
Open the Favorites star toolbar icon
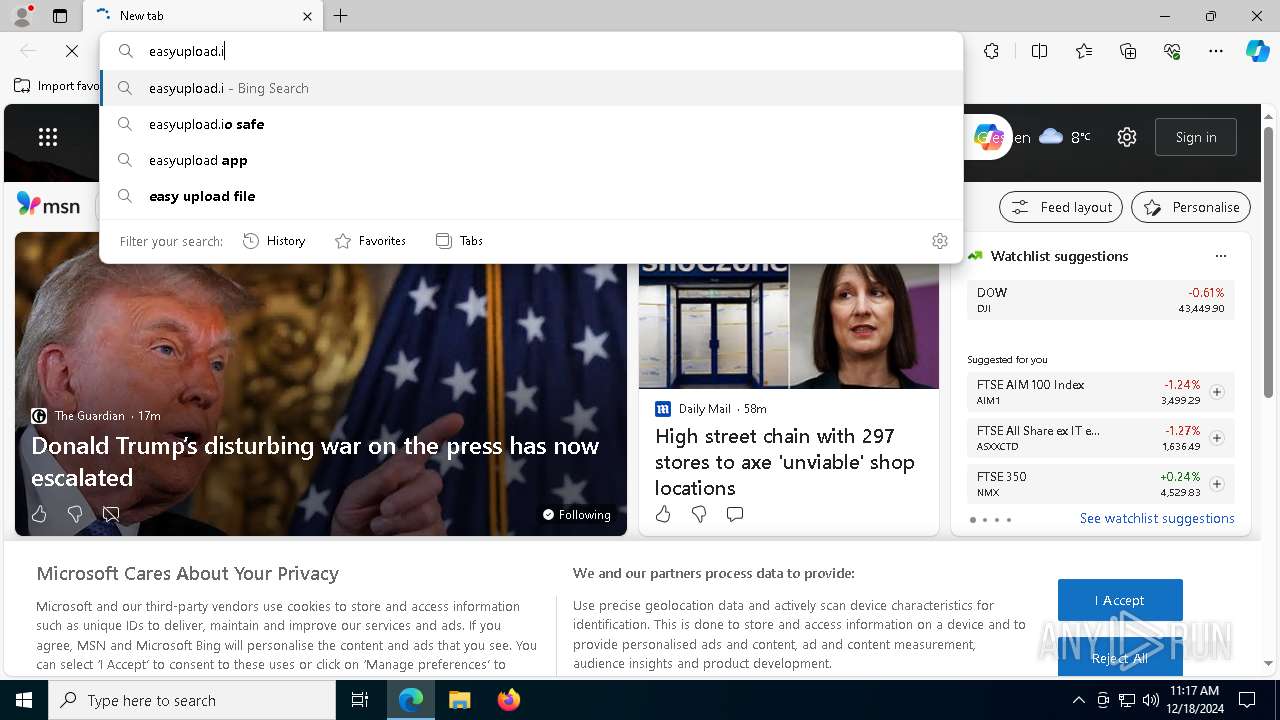pos(1084,51)
